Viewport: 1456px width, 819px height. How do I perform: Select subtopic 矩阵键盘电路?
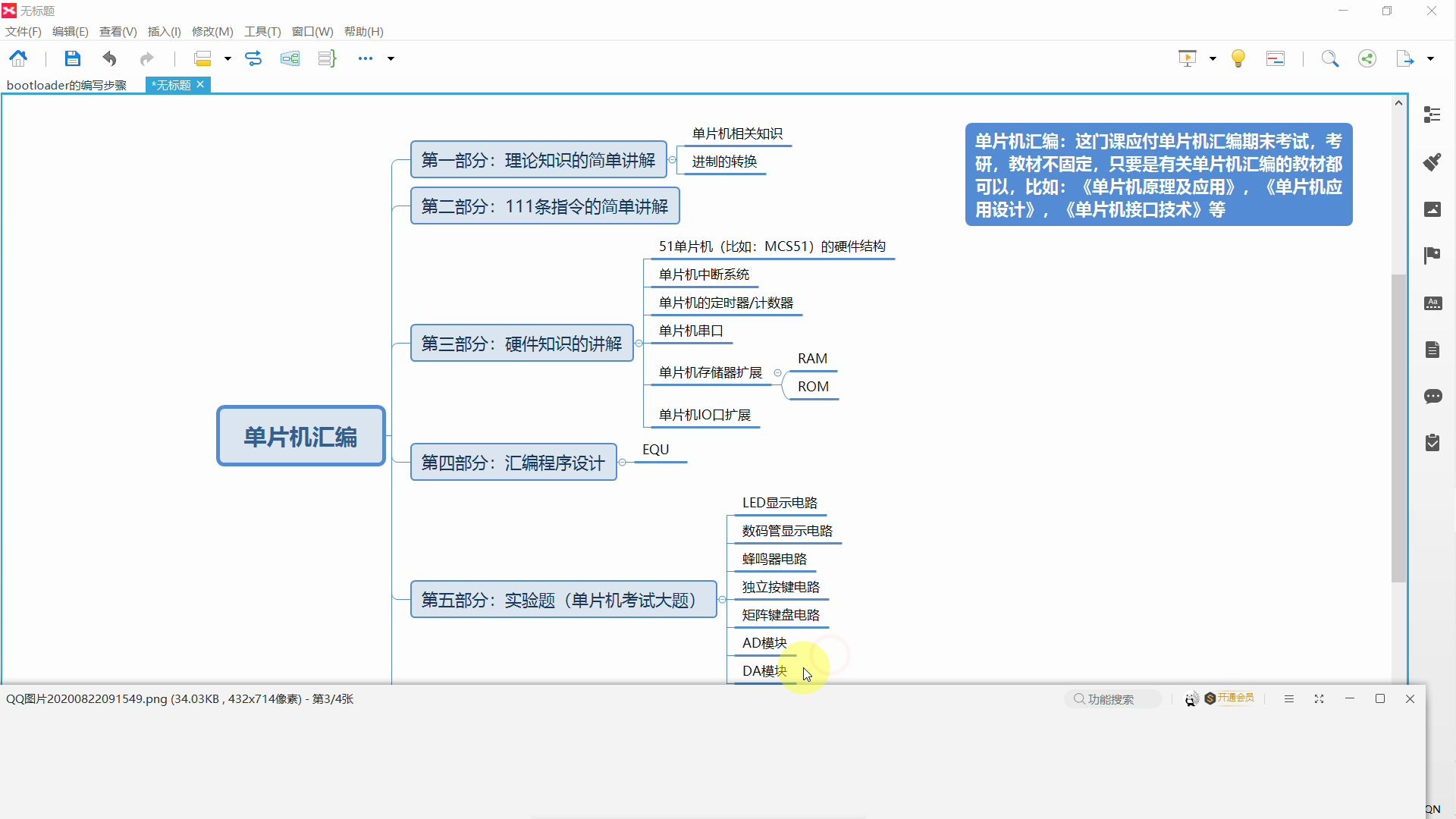[781, 615]
